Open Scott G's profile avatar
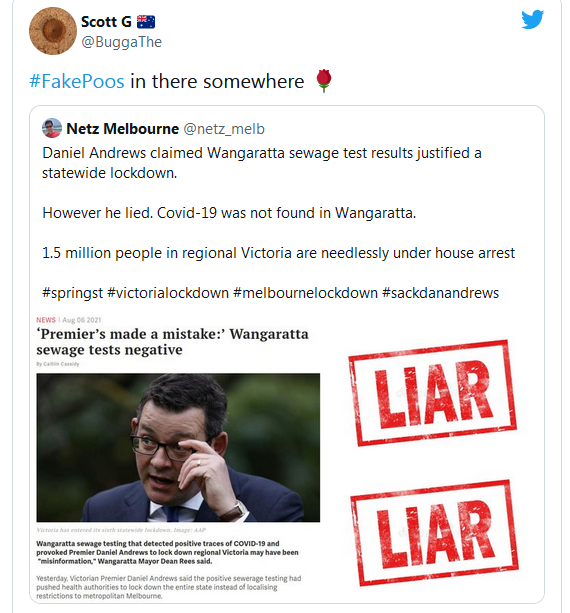 click(x=53, y=31)
